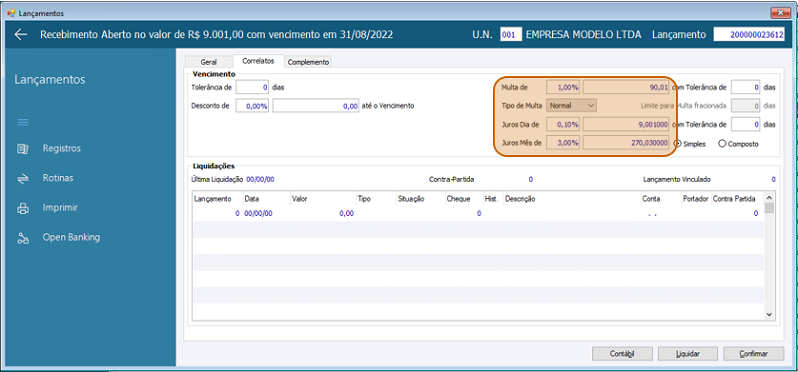798x372 pixels.
Task: Click the Portador column header
Action: 695,199
